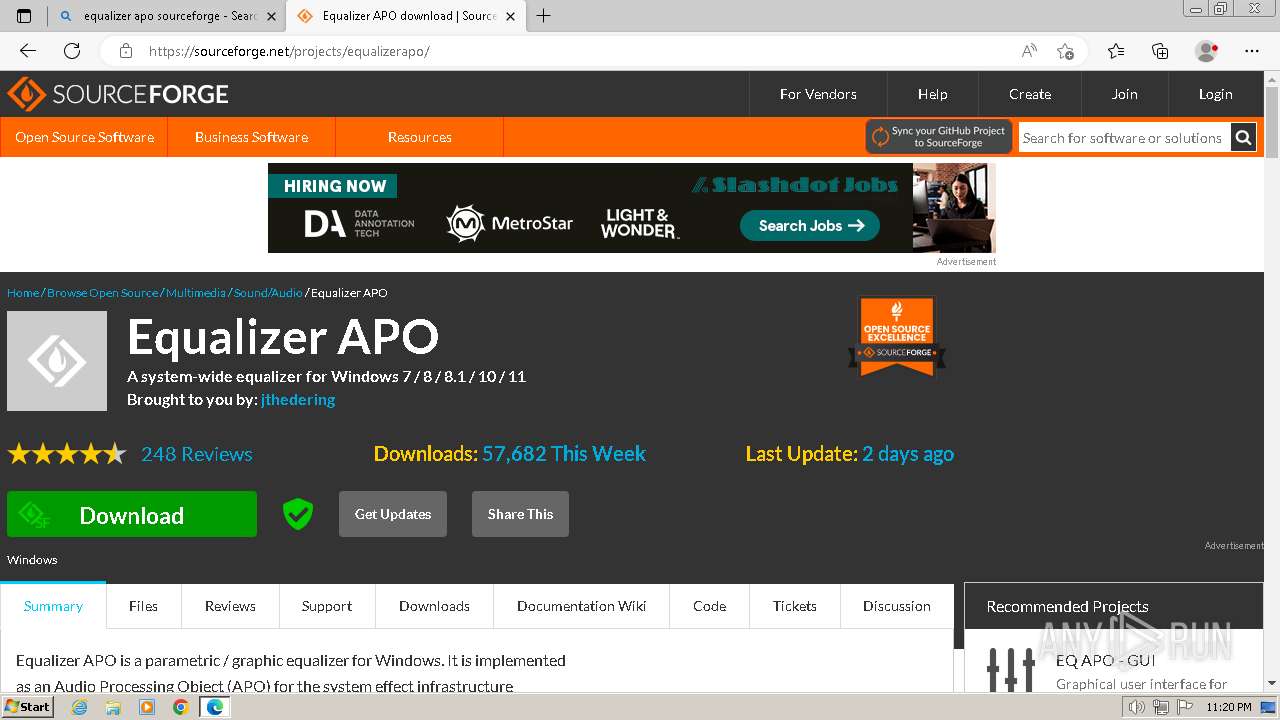Click the search magnifier button
This screenshot has width=1280, height=720.
pos(1243,138)
